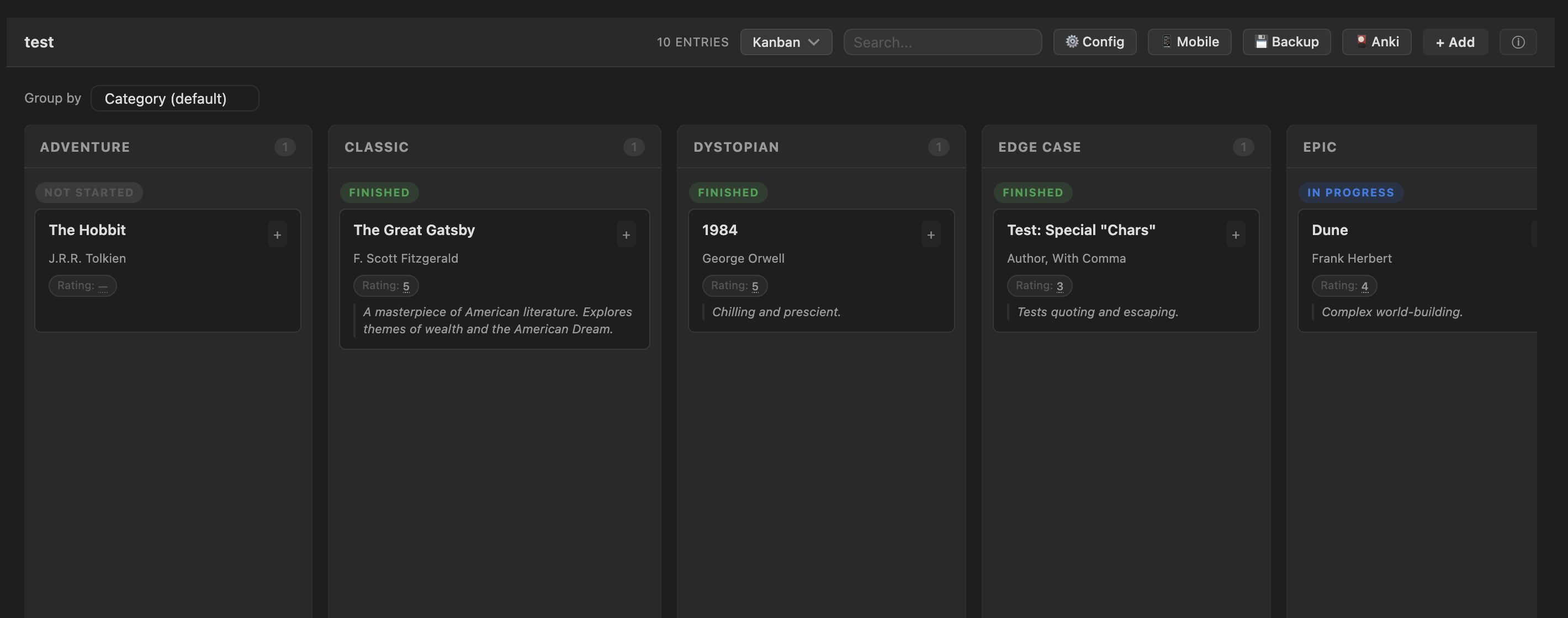Click the EDGE CASE column header
The width and height of the screenshot is (1568, 618).
point(1039,147)
